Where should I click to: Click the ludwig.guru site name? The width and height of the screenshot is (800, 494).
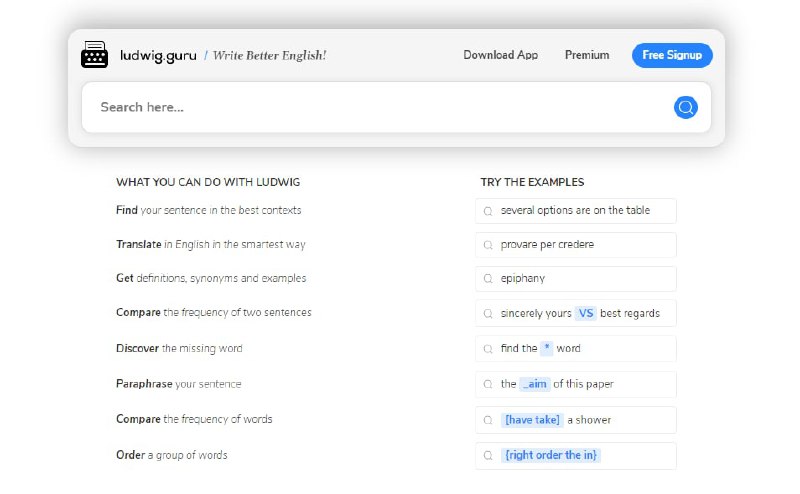pyautogui.click(x=158, y=56)
